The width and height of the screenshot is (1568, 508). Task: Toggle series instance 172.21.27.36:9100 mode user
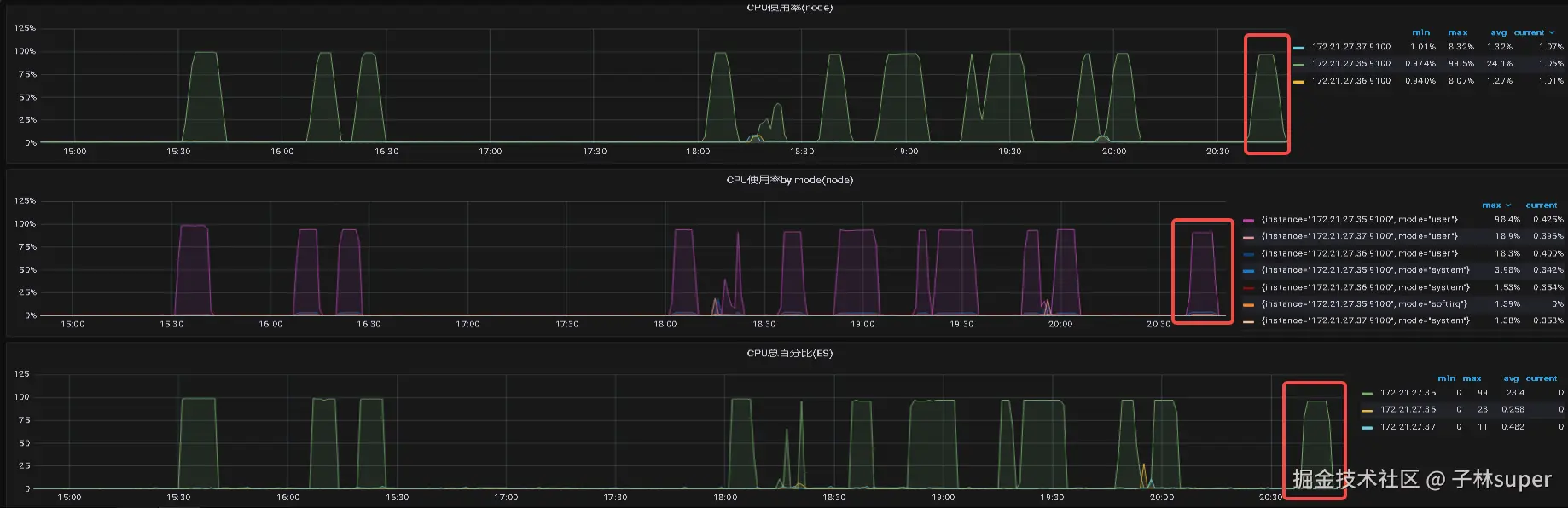point(1360,253)
